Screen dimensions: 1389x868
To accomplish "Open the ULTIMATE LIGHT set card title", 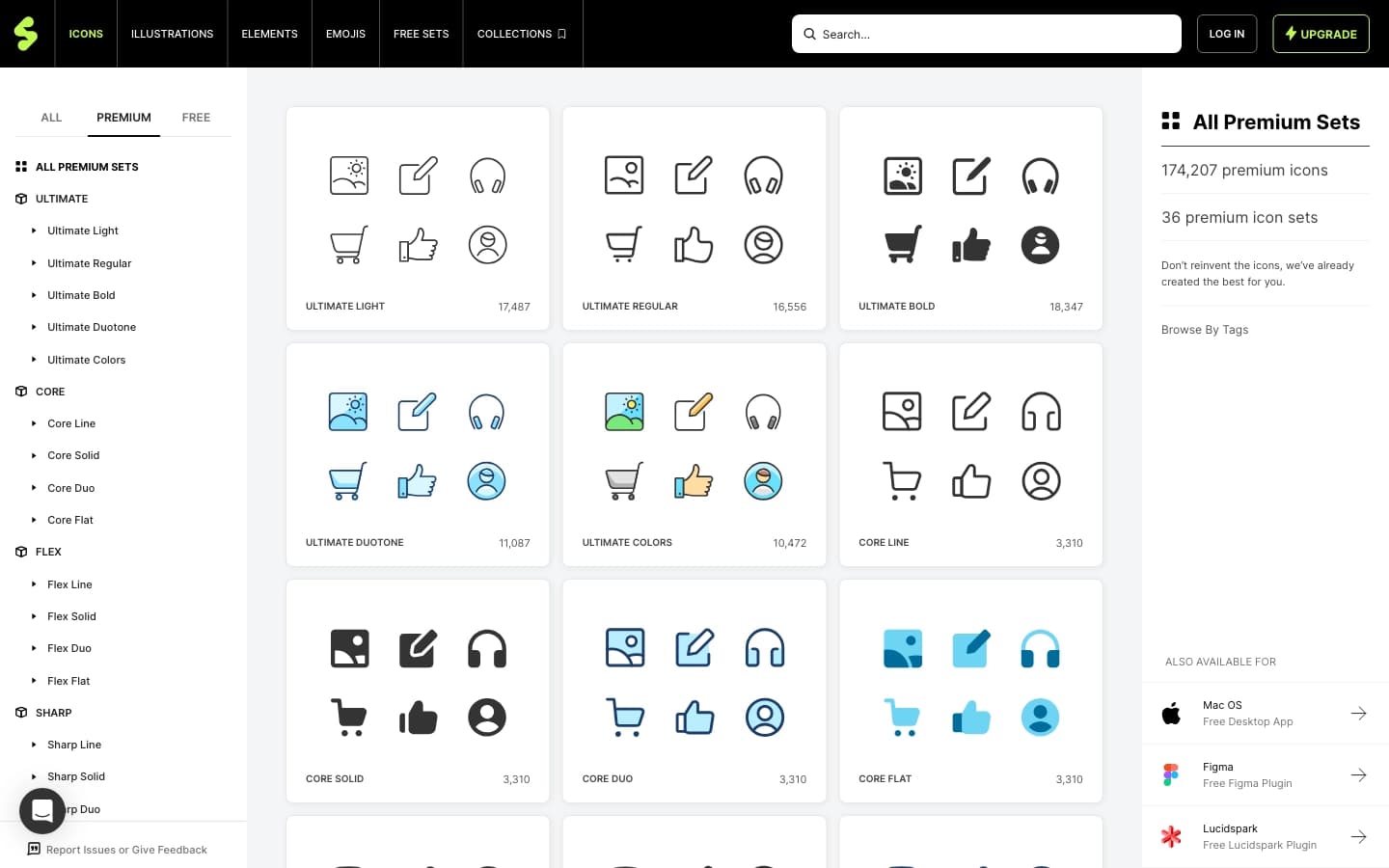I will [x=345, y=307].
